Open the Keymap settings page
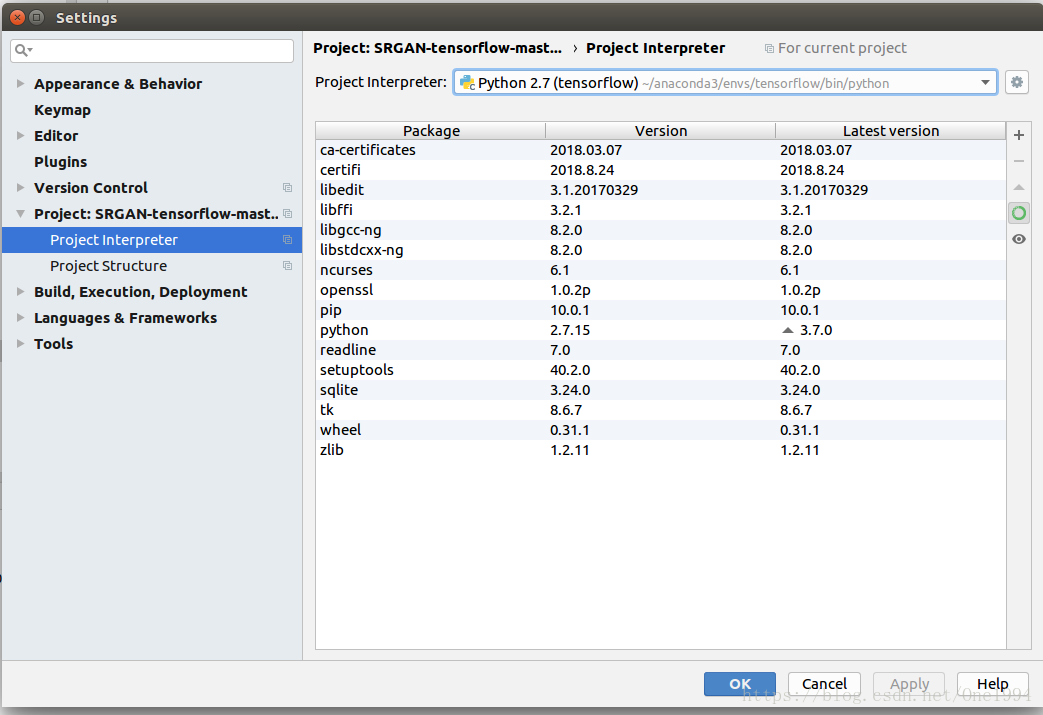 pyautogui.click(x=63, y=110)
